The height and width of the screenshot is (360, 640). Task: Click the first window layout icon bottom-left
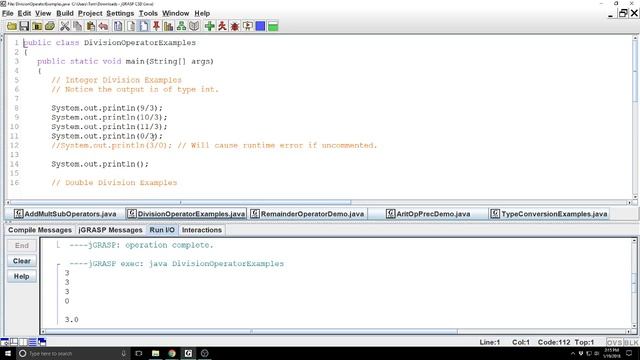coord(4,342)
